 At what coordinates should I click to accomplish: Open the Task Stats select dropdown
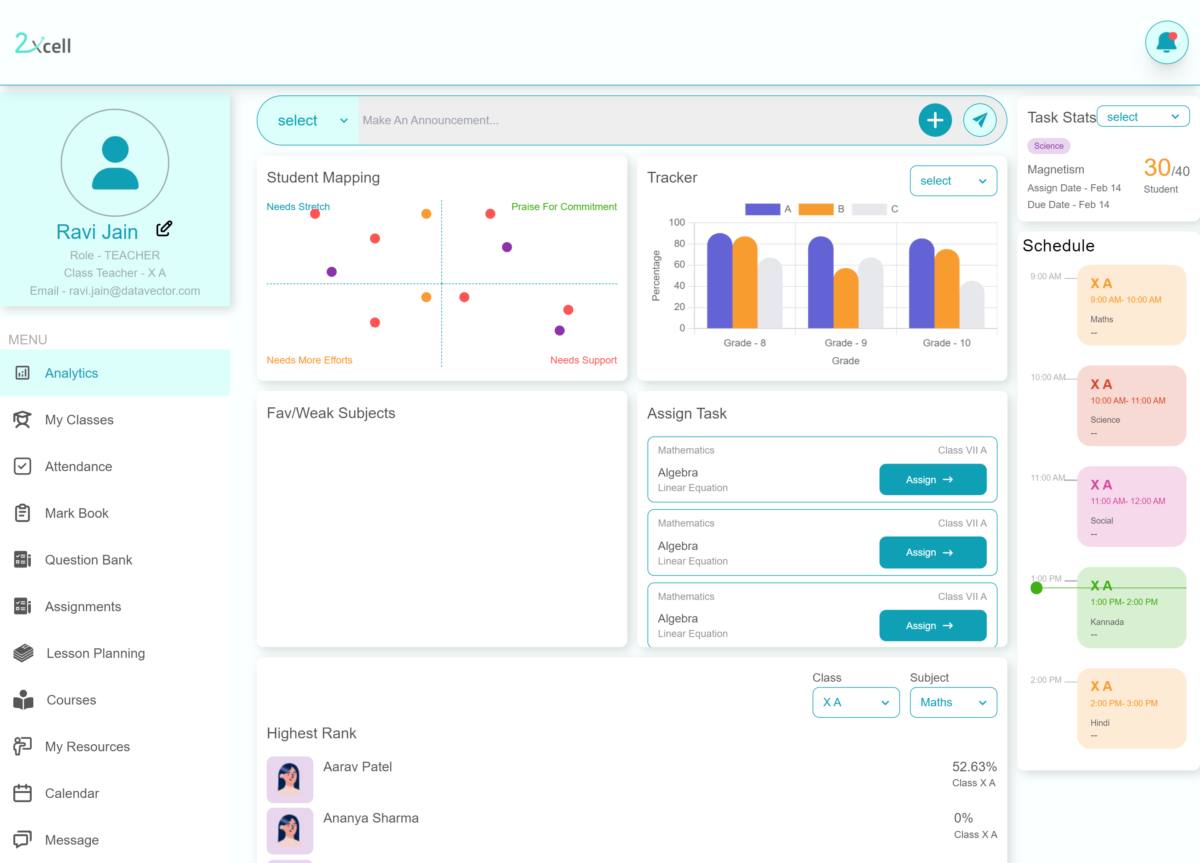pos(1142,115)
